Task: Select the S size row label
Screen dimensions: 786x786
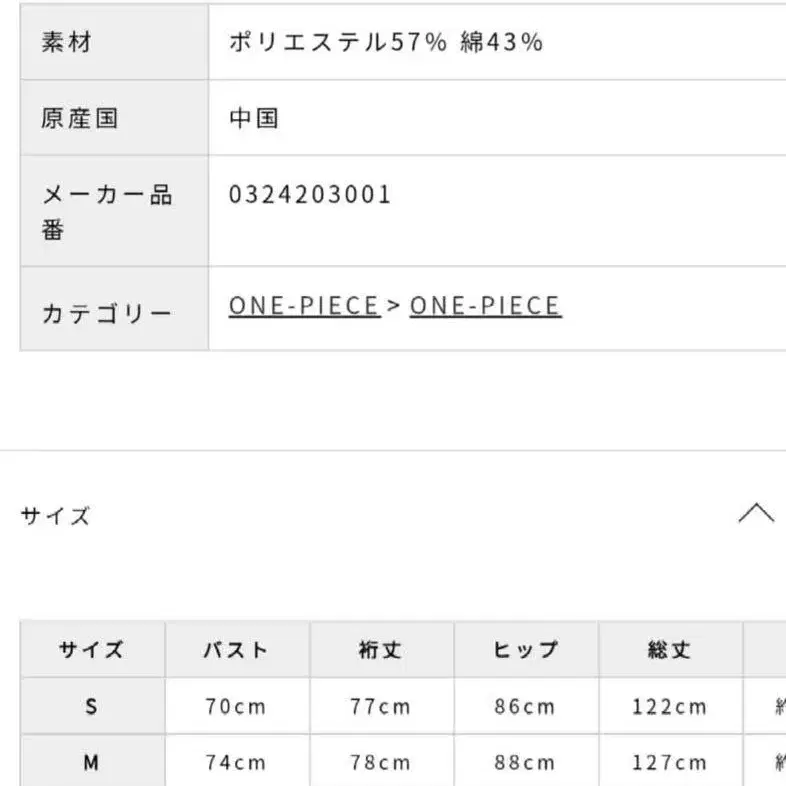Action: (92, 707)
